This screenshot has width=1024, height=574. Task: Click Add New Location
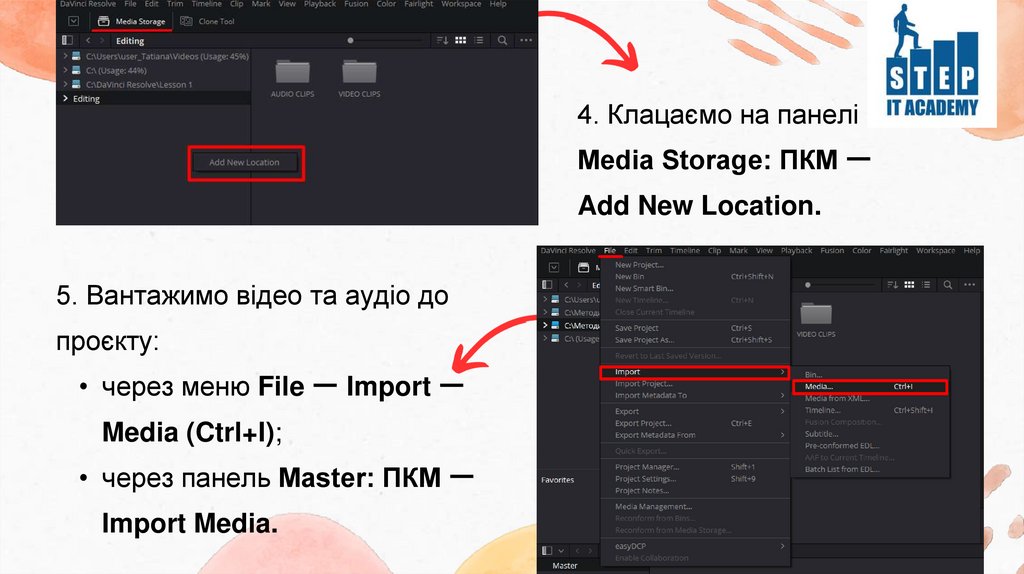(245, 163)
